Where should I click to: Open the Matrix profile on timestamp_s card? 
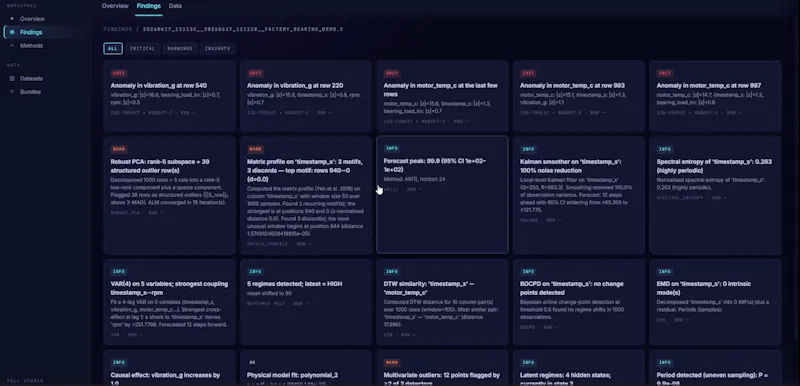(x=306, y=195)
